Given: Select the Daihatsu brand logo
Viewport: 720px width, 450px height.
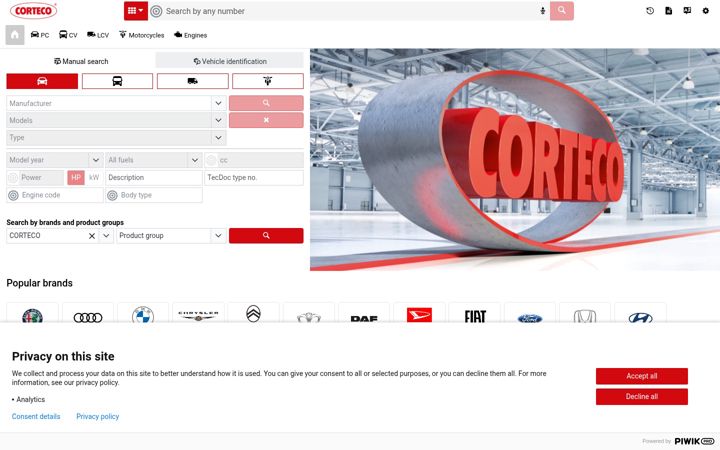Looking at the screenshot, I should [419, 315].
